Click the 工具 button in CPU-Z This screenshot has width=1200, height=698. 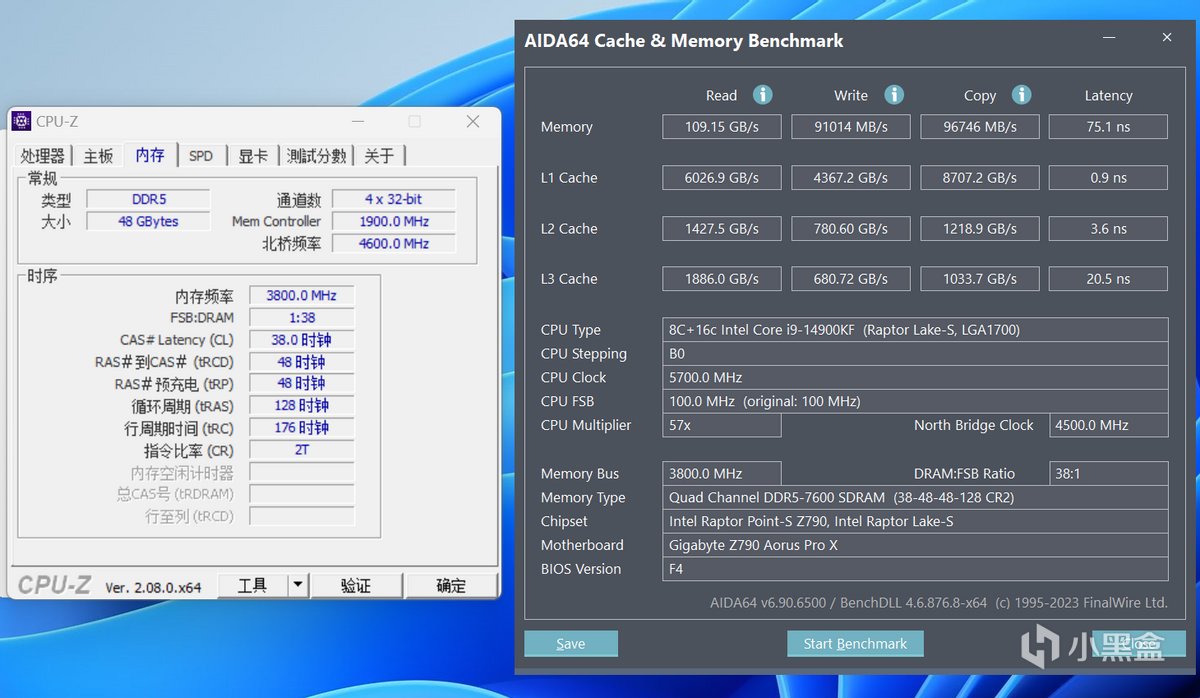click(x=252, y=586)
